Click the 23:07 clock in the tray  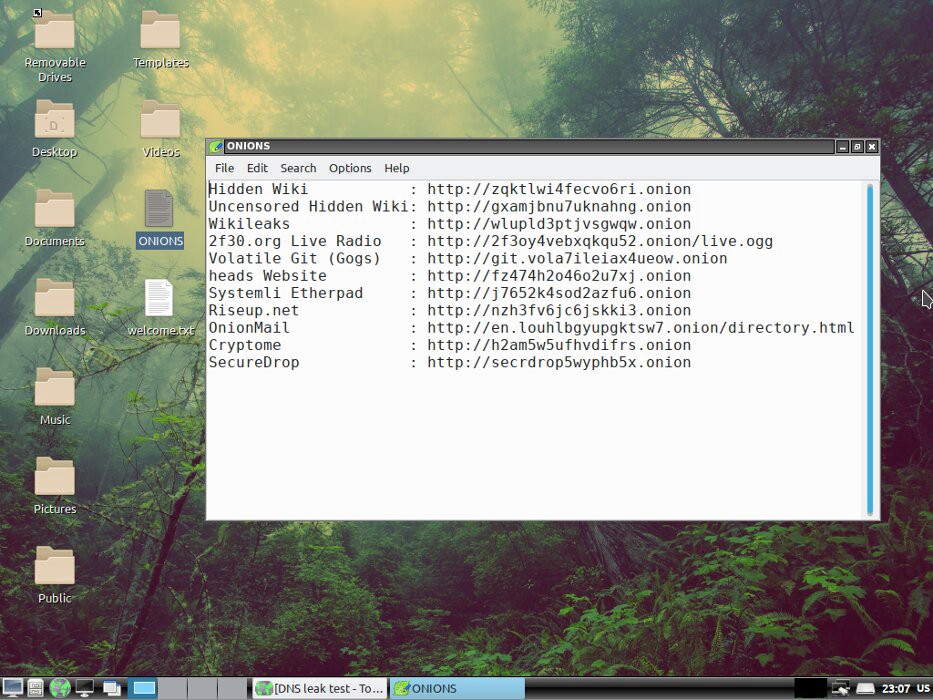tap(896, 688)
